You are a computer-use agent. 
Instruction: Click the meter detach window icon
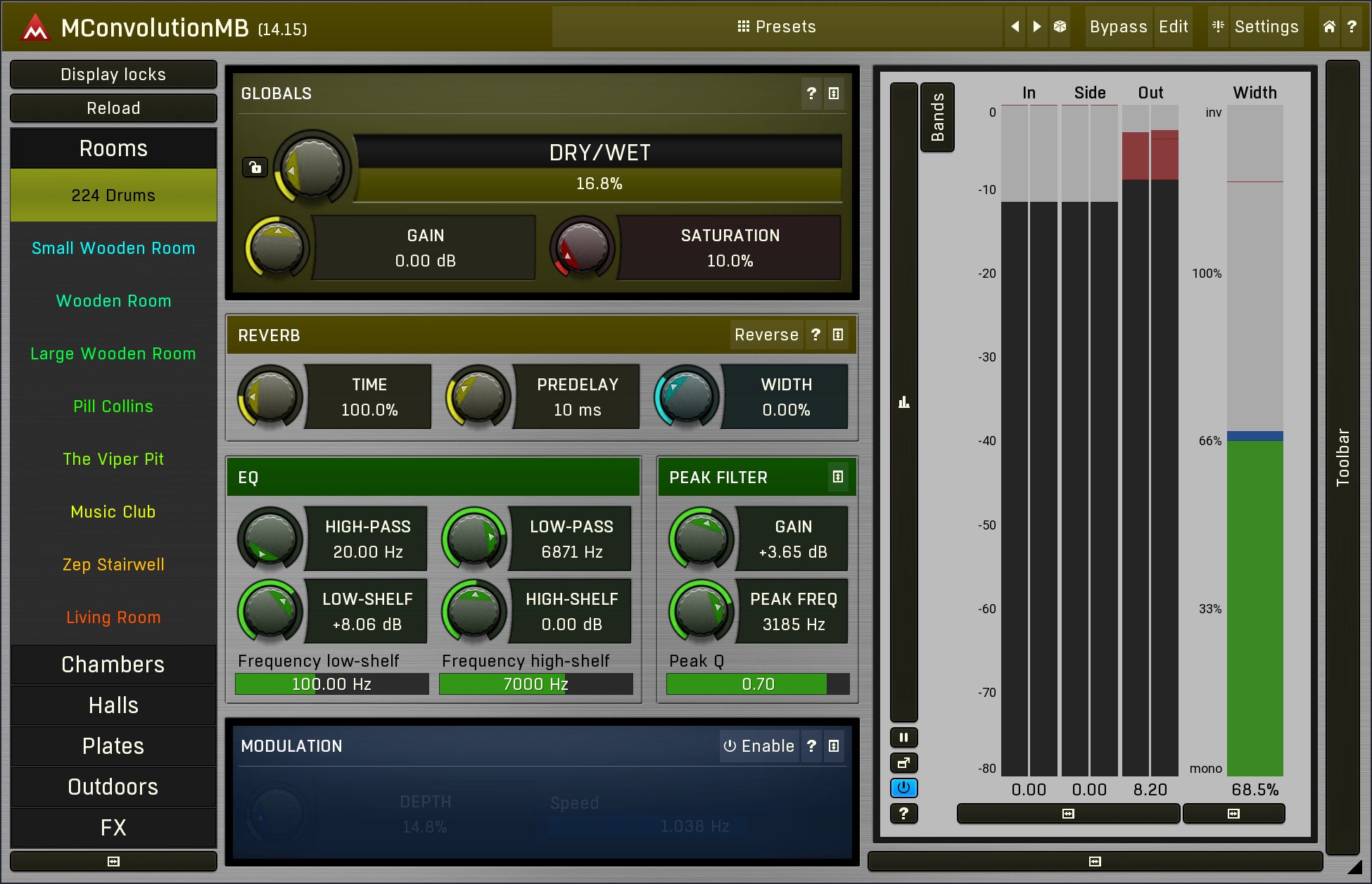[903, 763]
